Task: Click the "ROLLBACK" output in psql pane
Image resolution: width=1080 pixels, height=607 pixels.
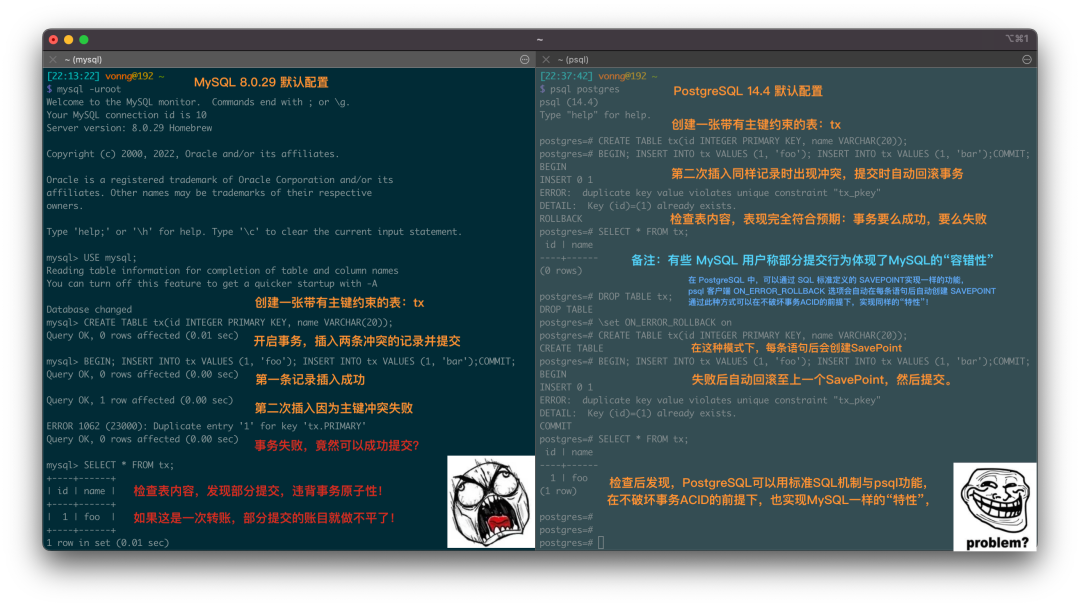Action: point(561,219)
